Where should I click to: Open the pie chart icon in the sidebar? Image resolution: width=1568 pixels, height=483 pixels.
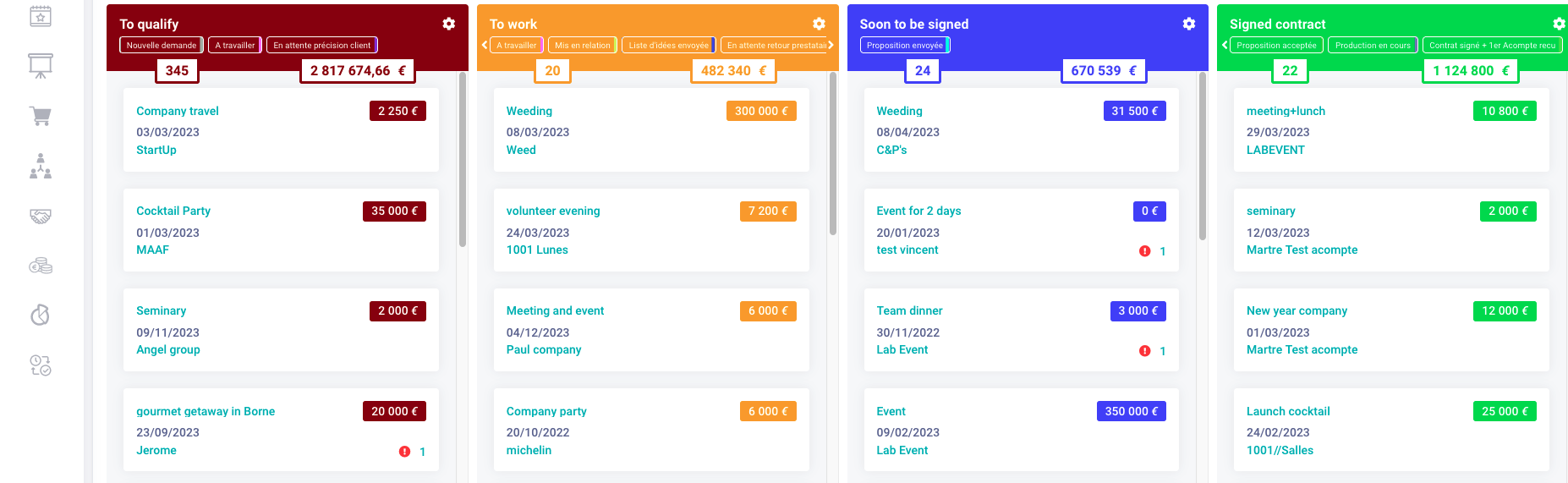click(x=41, y=316)
